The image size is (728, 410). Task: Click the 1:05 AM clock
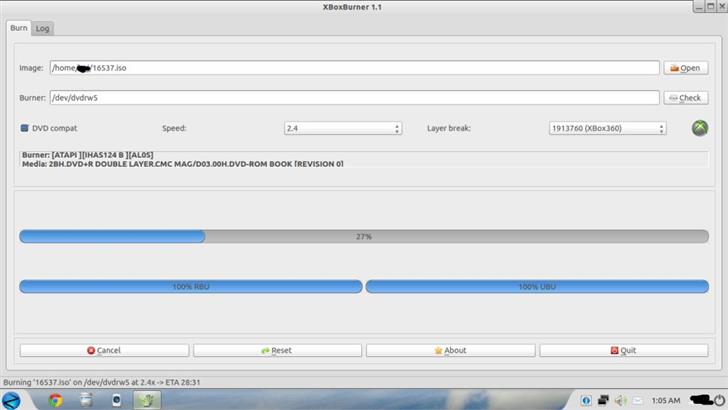(x=666, y=400)
